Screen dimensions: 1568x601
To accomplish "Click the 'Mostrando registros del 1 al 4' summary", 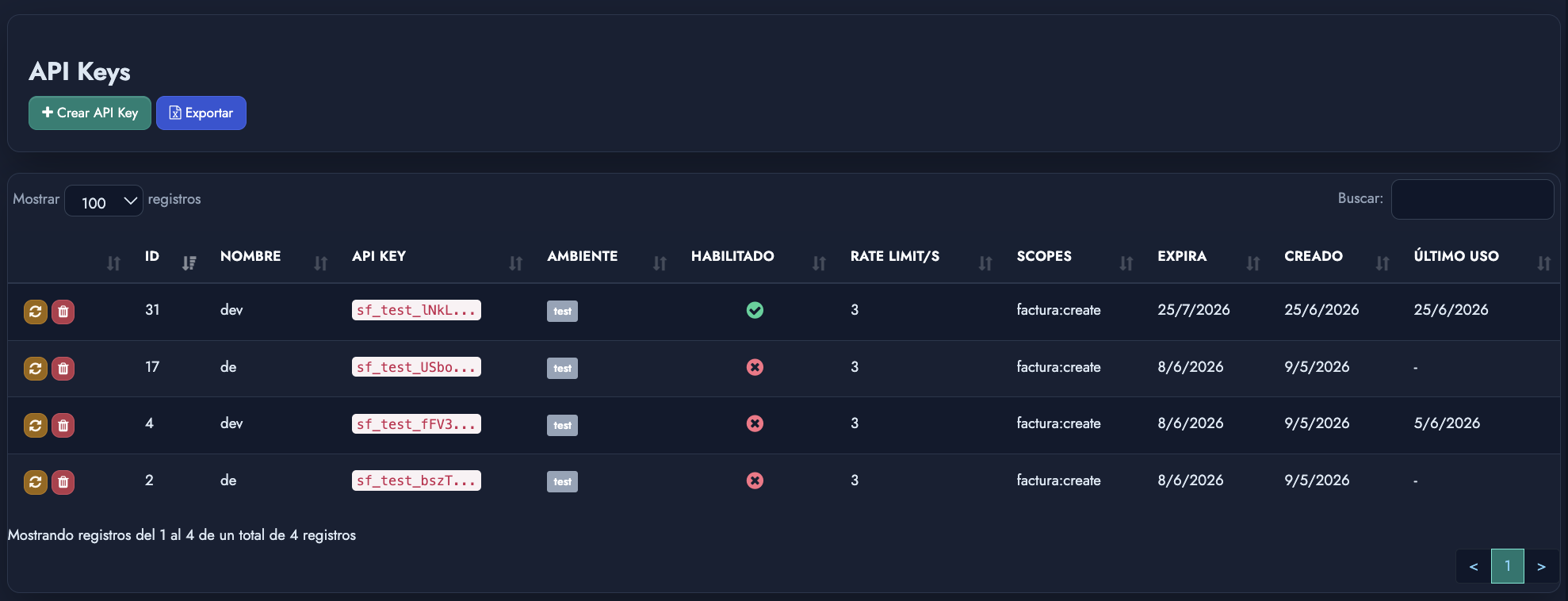I will click(x=182, y=535).
